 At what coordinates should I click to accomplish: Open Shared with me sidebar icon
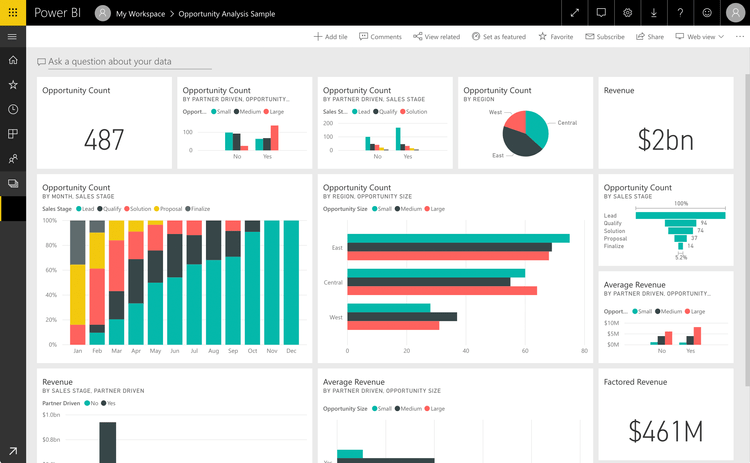click(13, 158)
